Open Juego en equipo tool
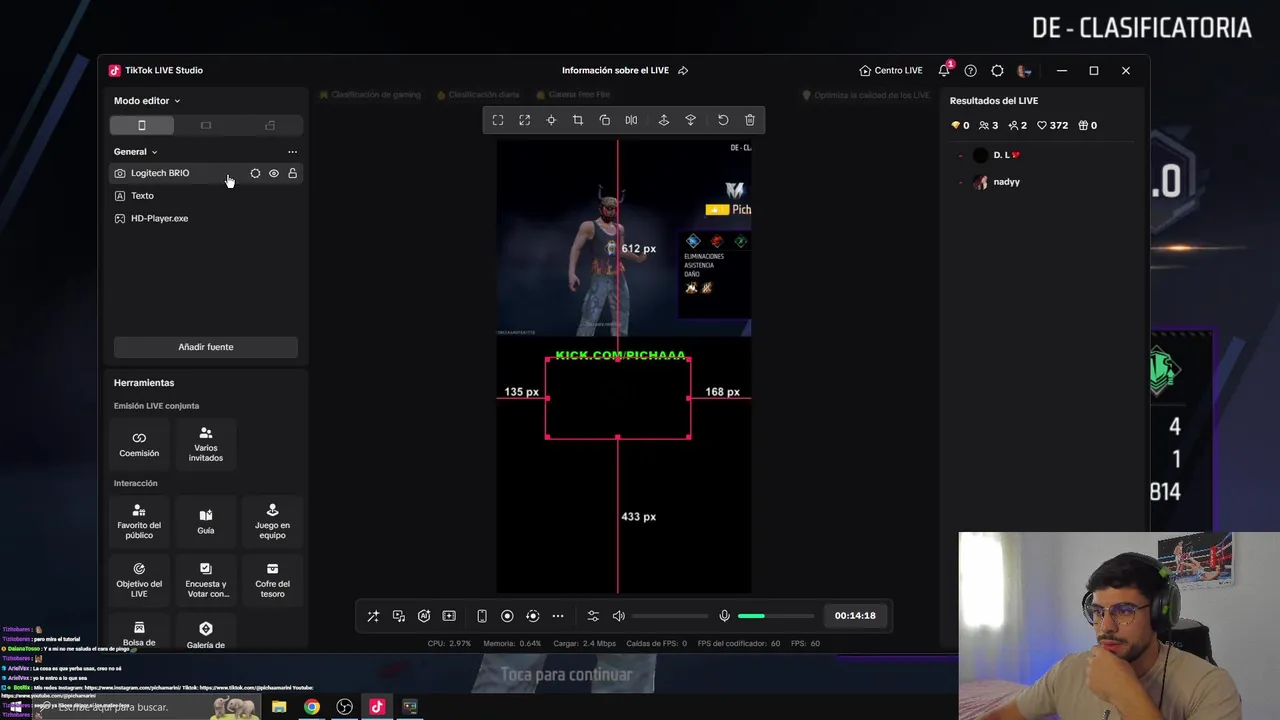 point(272,522)
